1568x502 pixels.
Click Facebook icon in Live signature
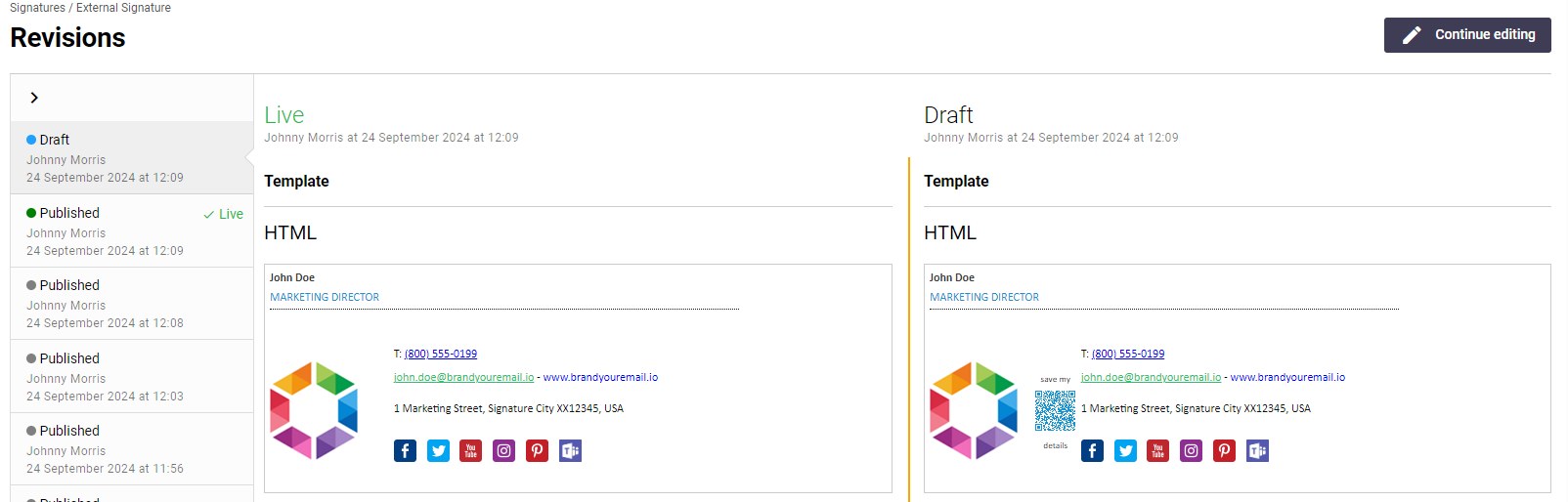click(x=406, y=450)
